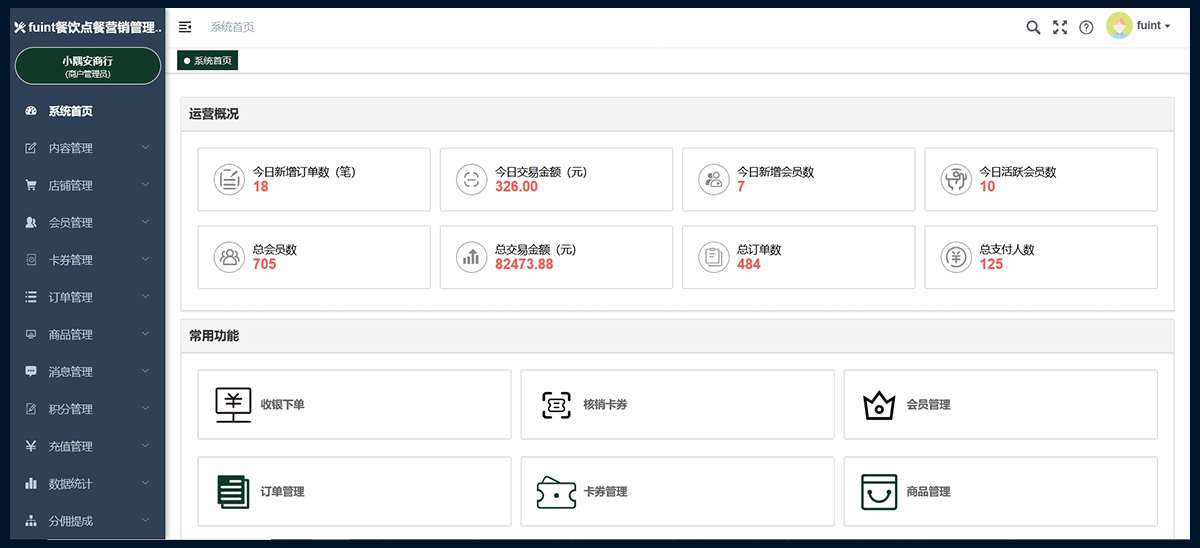Open the help question mark icon
The width and height of the screenshot is (1200, 548).
tap(1087, 27)
